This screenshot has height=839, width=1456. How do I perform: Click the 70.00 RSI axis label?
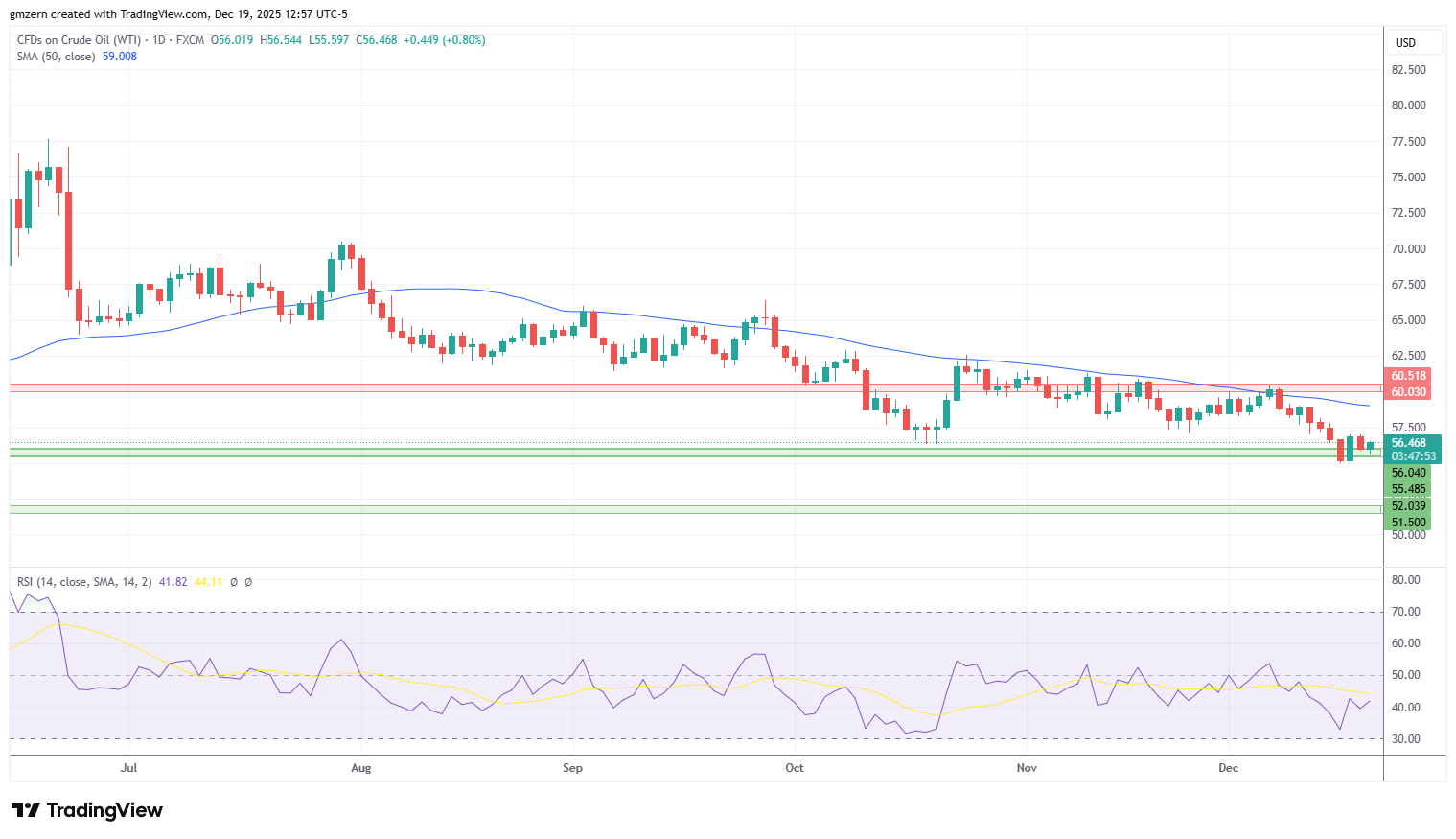click(x=1405, y=612)
